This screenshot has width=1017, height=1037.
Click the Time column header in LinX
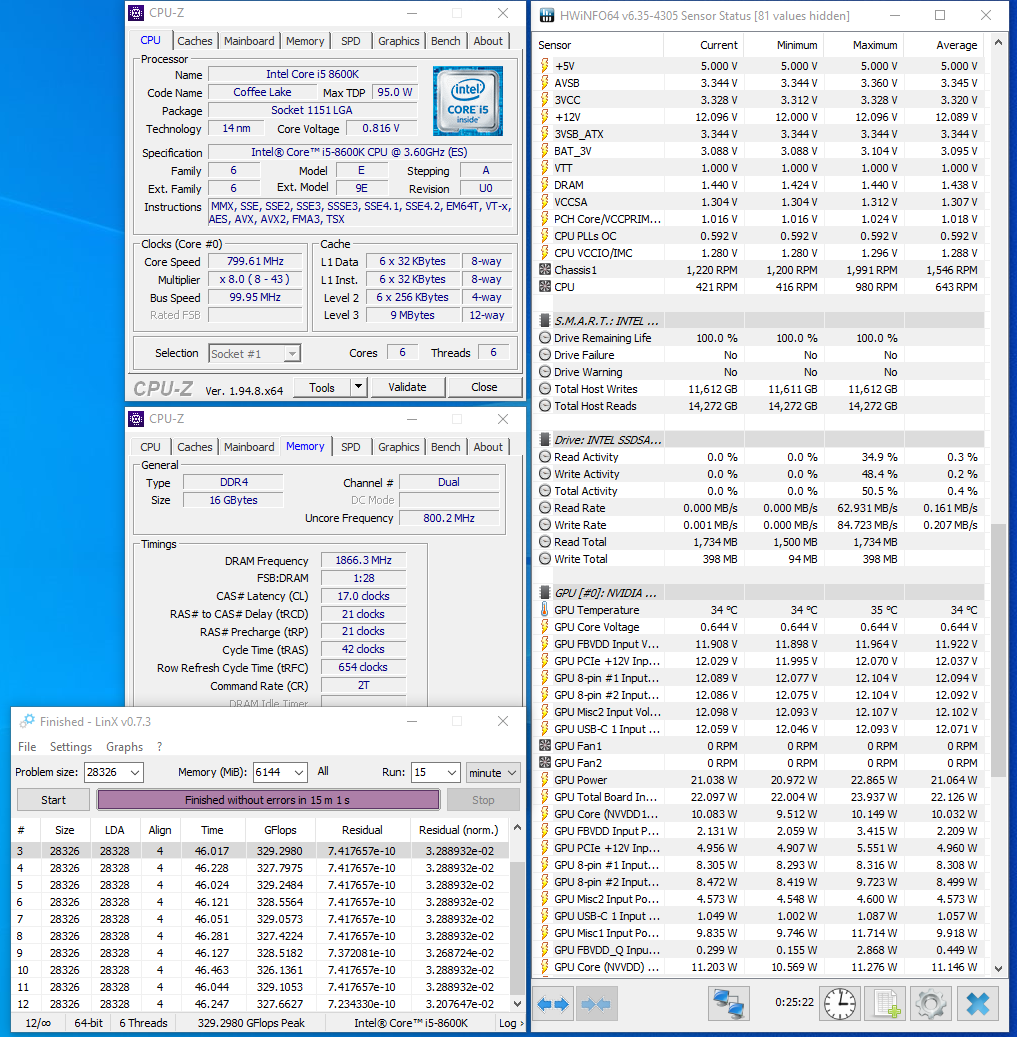[212, 830]
